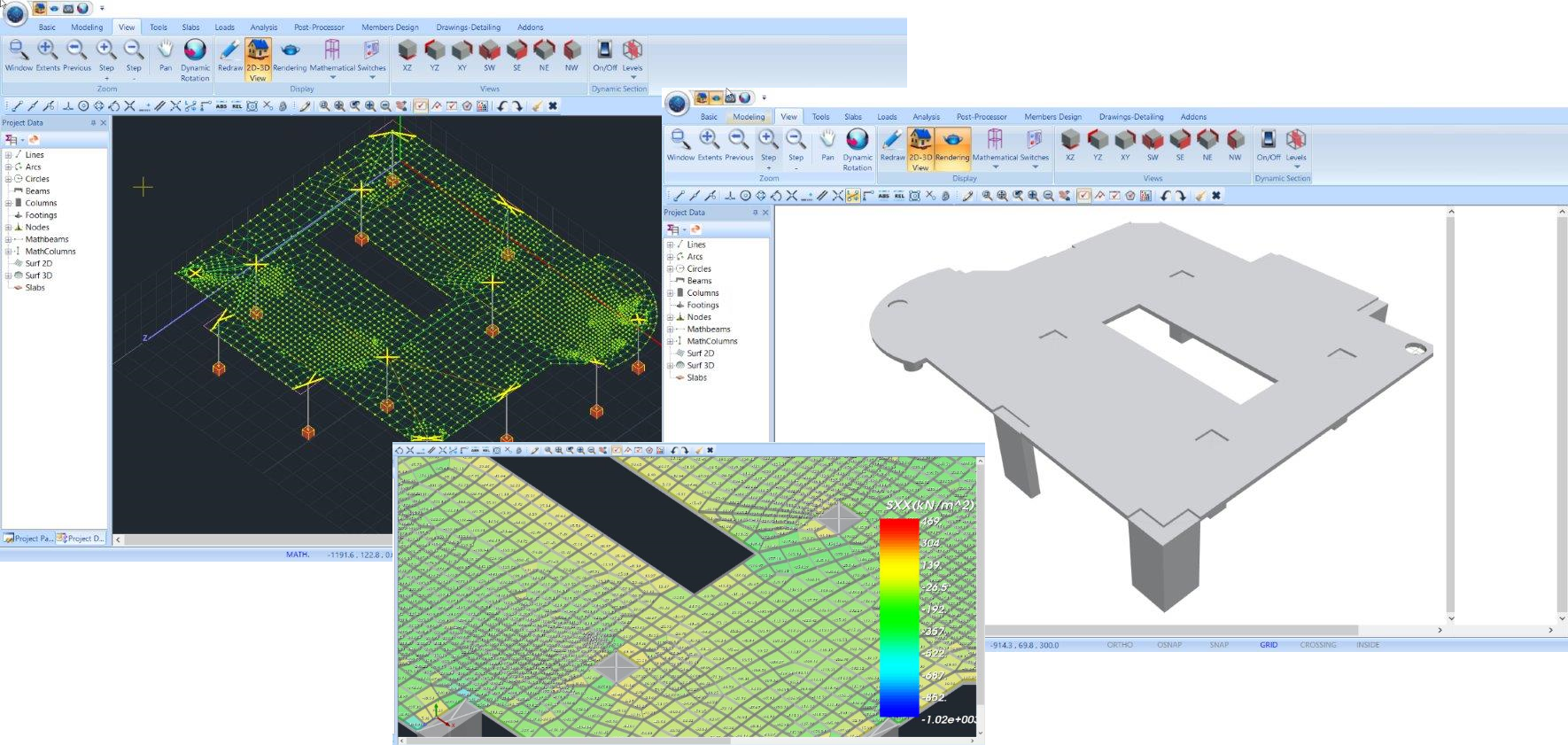Switch to NW view in the rendered-model window

coord(1235,145)
